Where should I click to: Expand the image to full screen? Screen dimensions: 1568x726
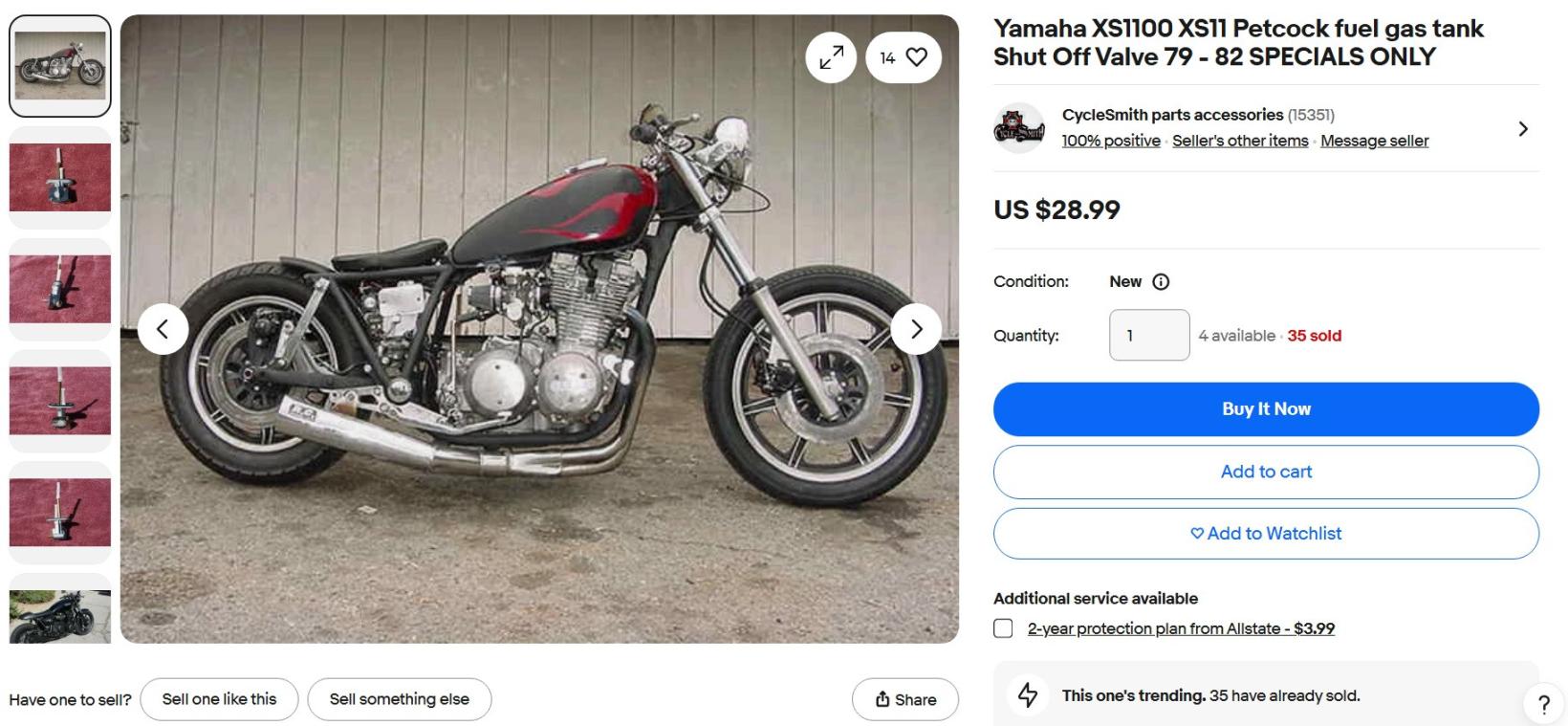tap(831, 57)
